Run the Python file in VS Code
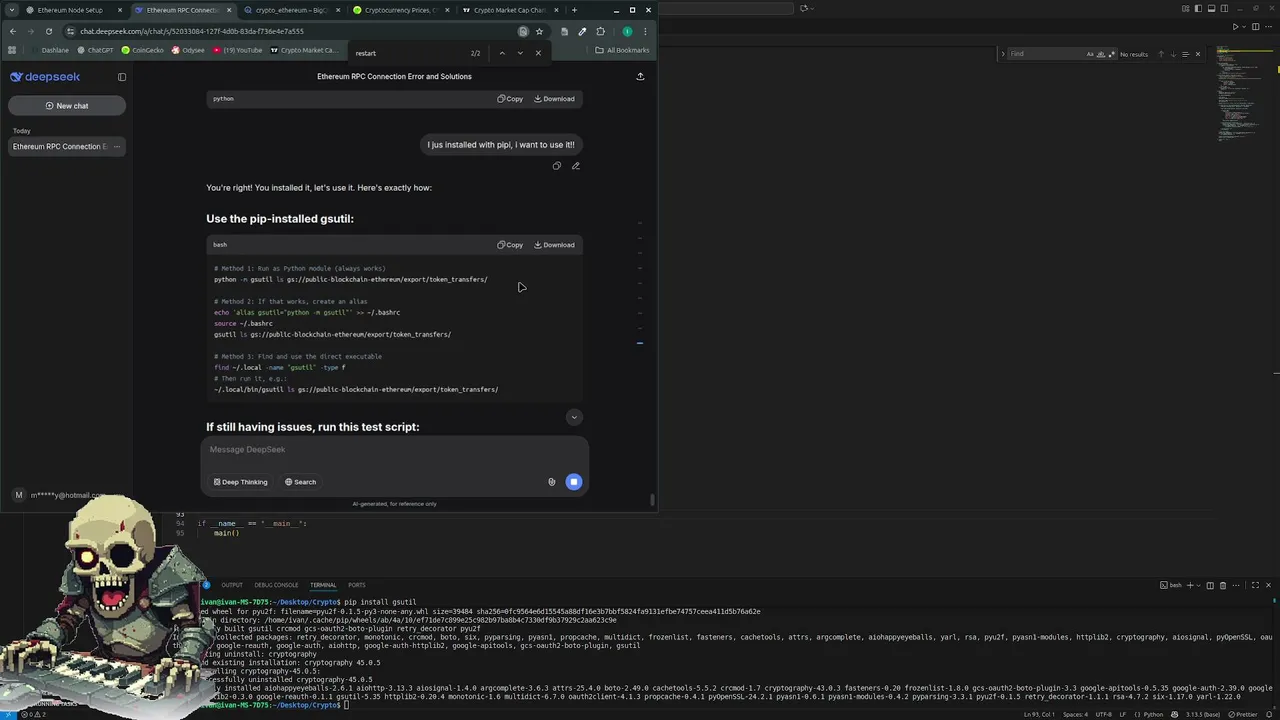 (1235, 27)
